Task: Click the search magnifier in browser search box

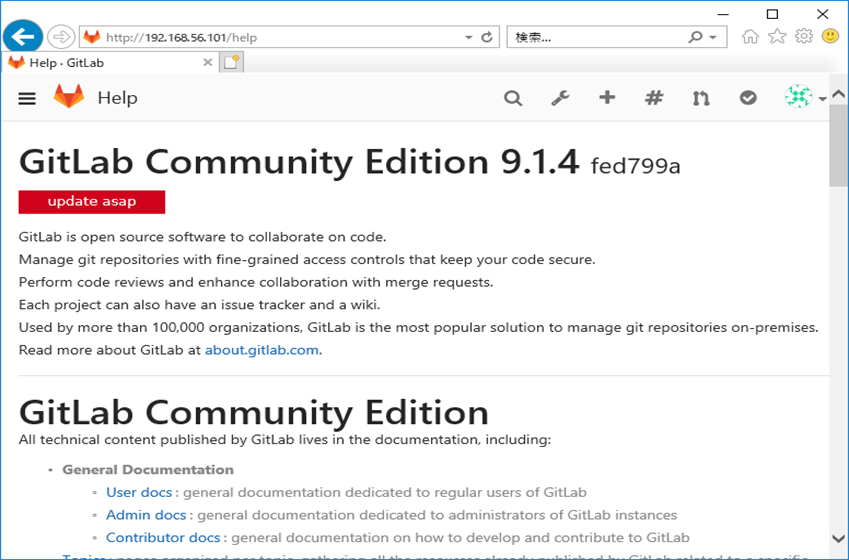Action: (x=695, y=37)
